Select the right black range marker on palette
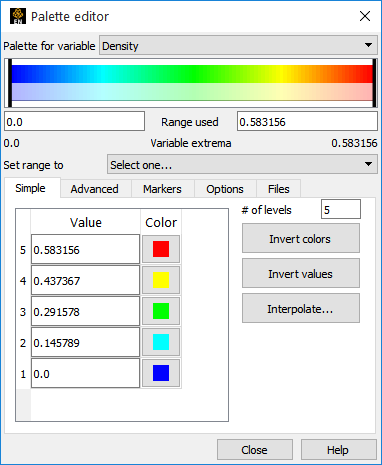 [x=375, y=83]
